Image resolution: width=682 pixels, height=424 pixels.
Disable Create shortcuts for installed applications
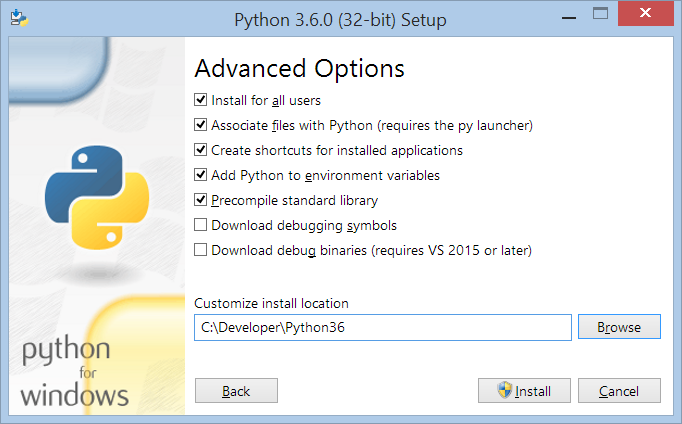point(201,150)
